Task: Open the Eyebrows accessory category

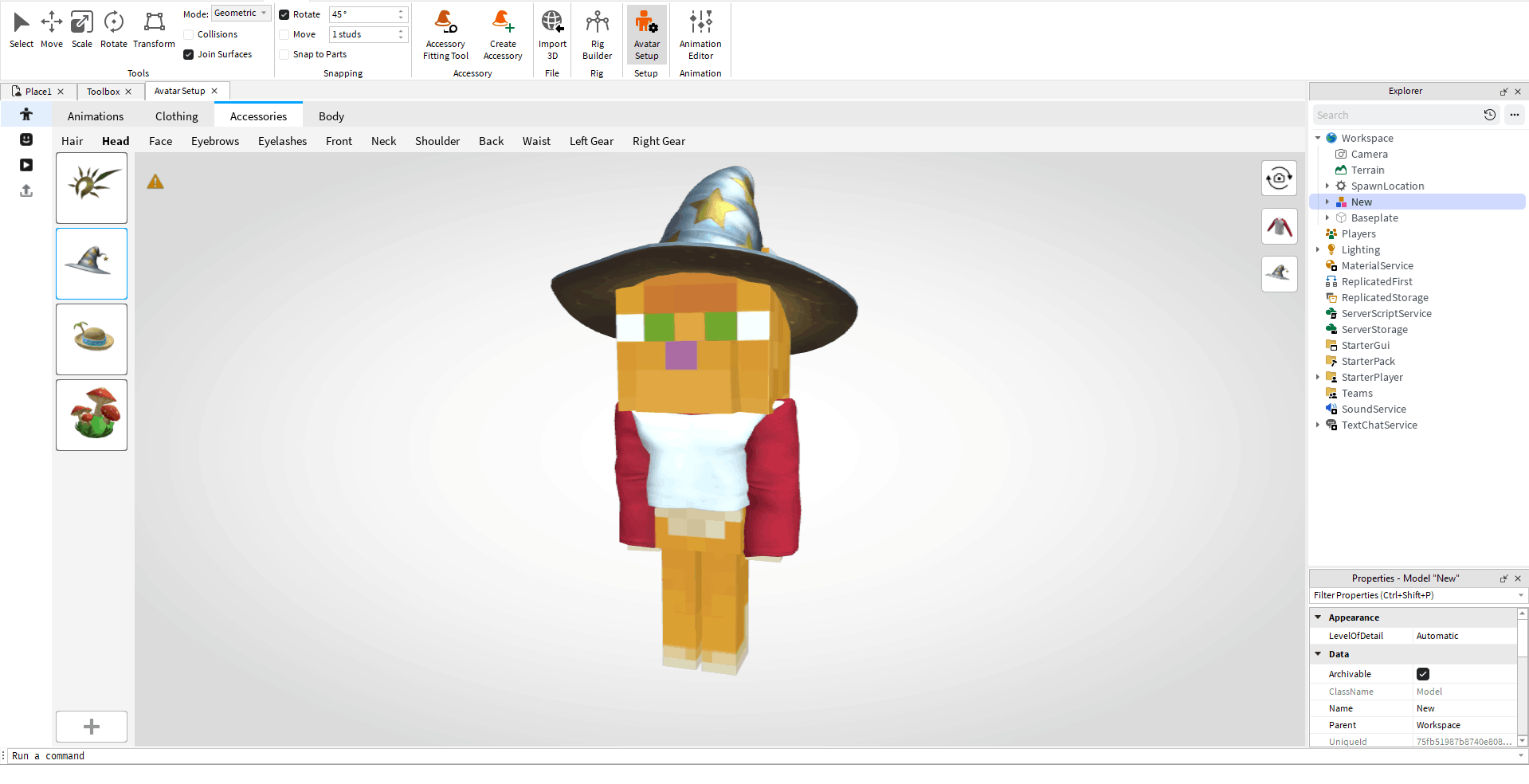Action: click(x=215, y=141)
